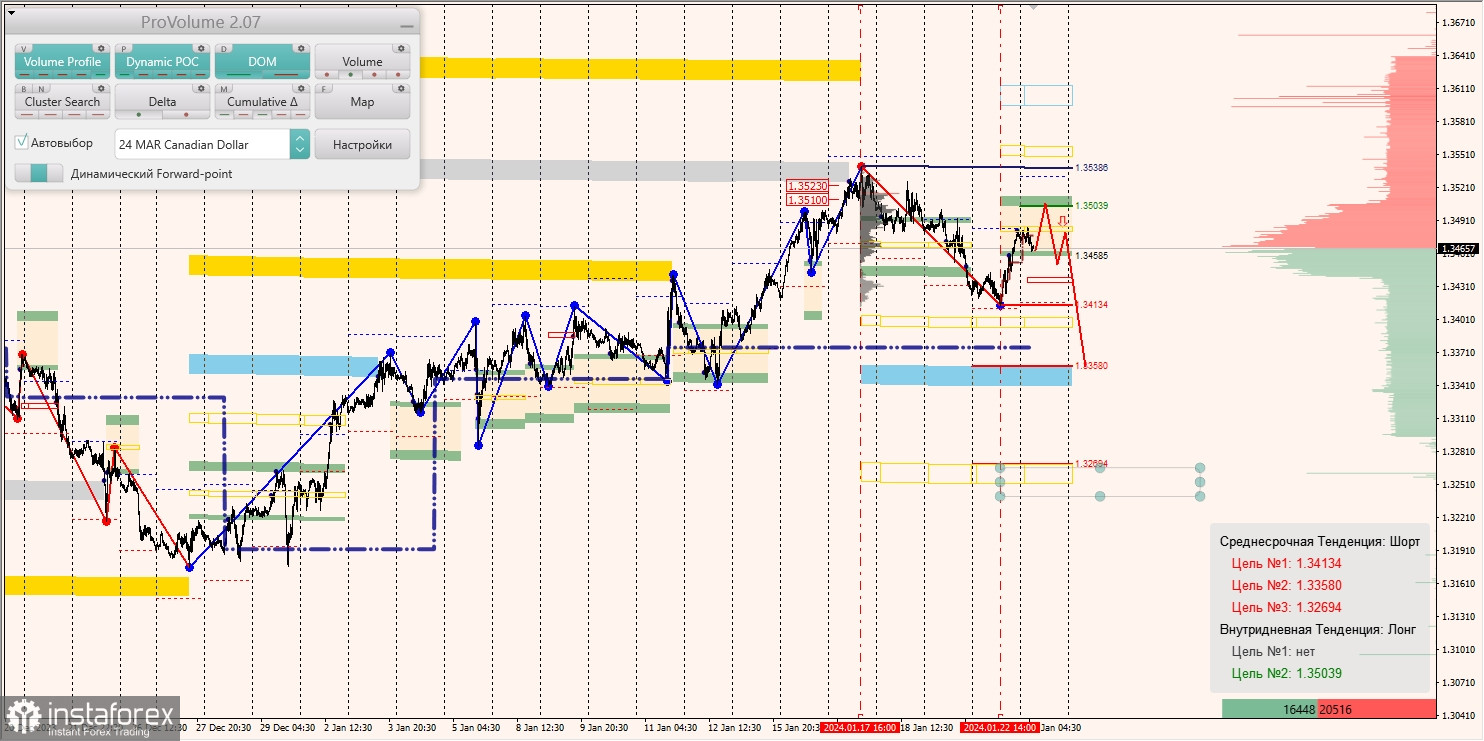The width and height of the screenshot is (1484, 741).
Task: Click the Цель №1: 1.34134 line
Action: coord(1286,563)
